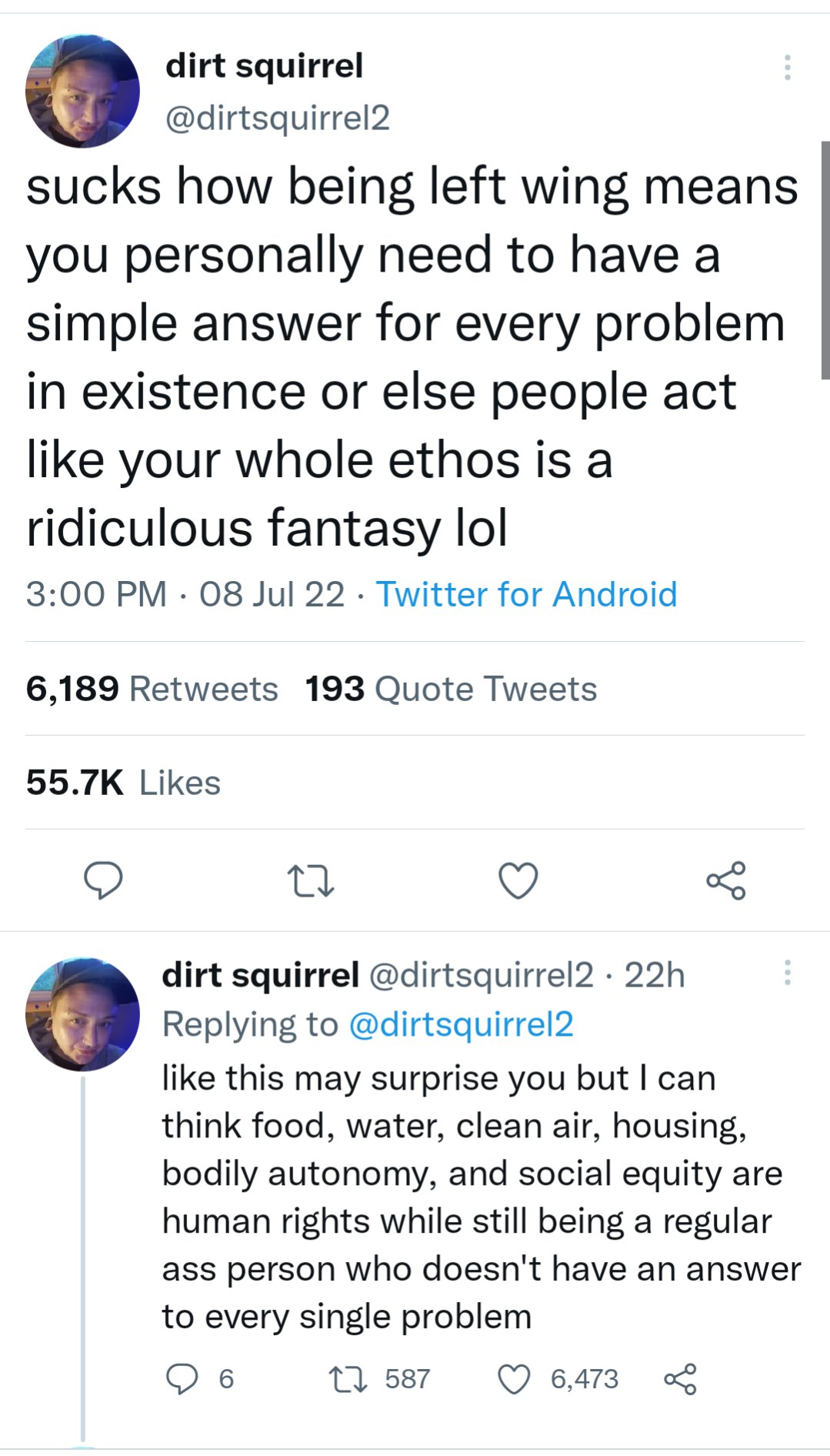Open Twitter for Android link

[x=526, y=594]
